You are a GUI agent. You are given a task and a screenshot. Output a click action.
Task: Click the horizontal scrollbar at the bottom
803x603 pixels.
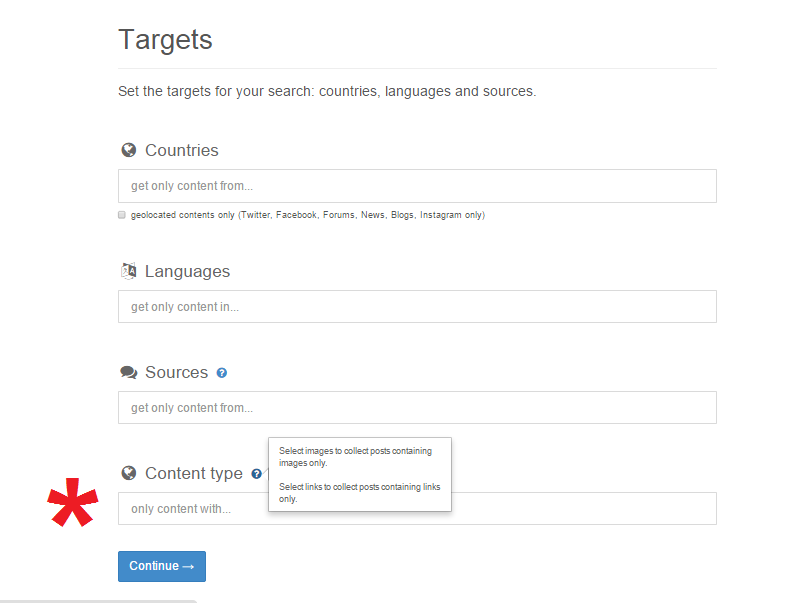pos(100,600)
